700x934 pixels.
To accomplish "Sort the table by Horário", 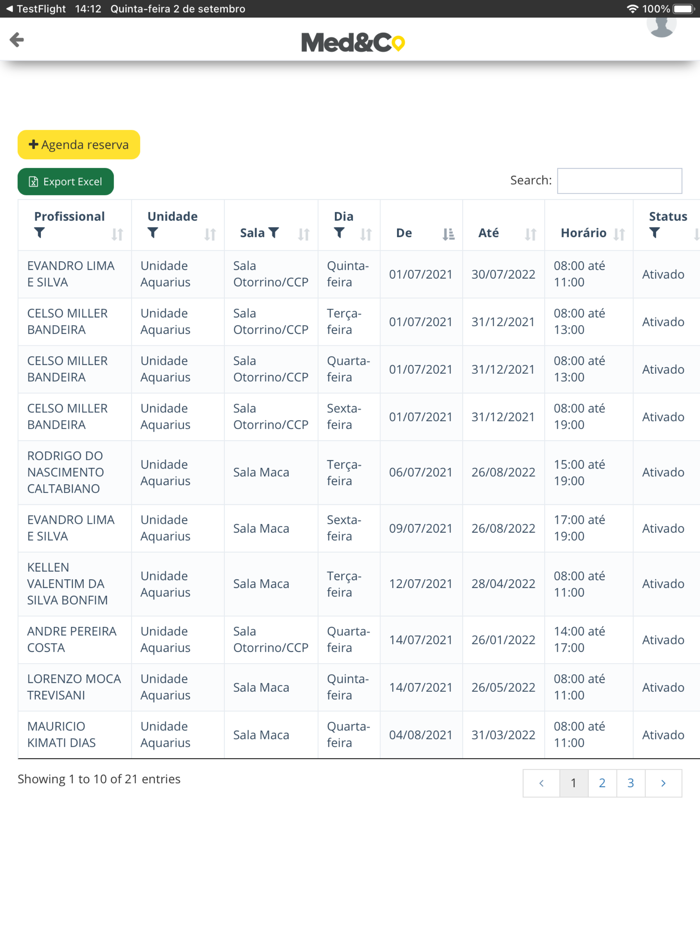I will [619, 234].
